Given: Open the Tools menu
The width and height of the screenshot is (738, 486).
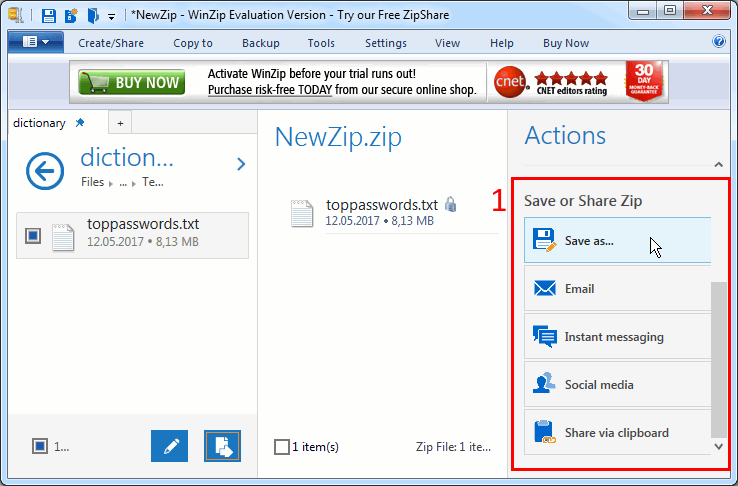Looking at the screenshot, I should pos(321,43).
